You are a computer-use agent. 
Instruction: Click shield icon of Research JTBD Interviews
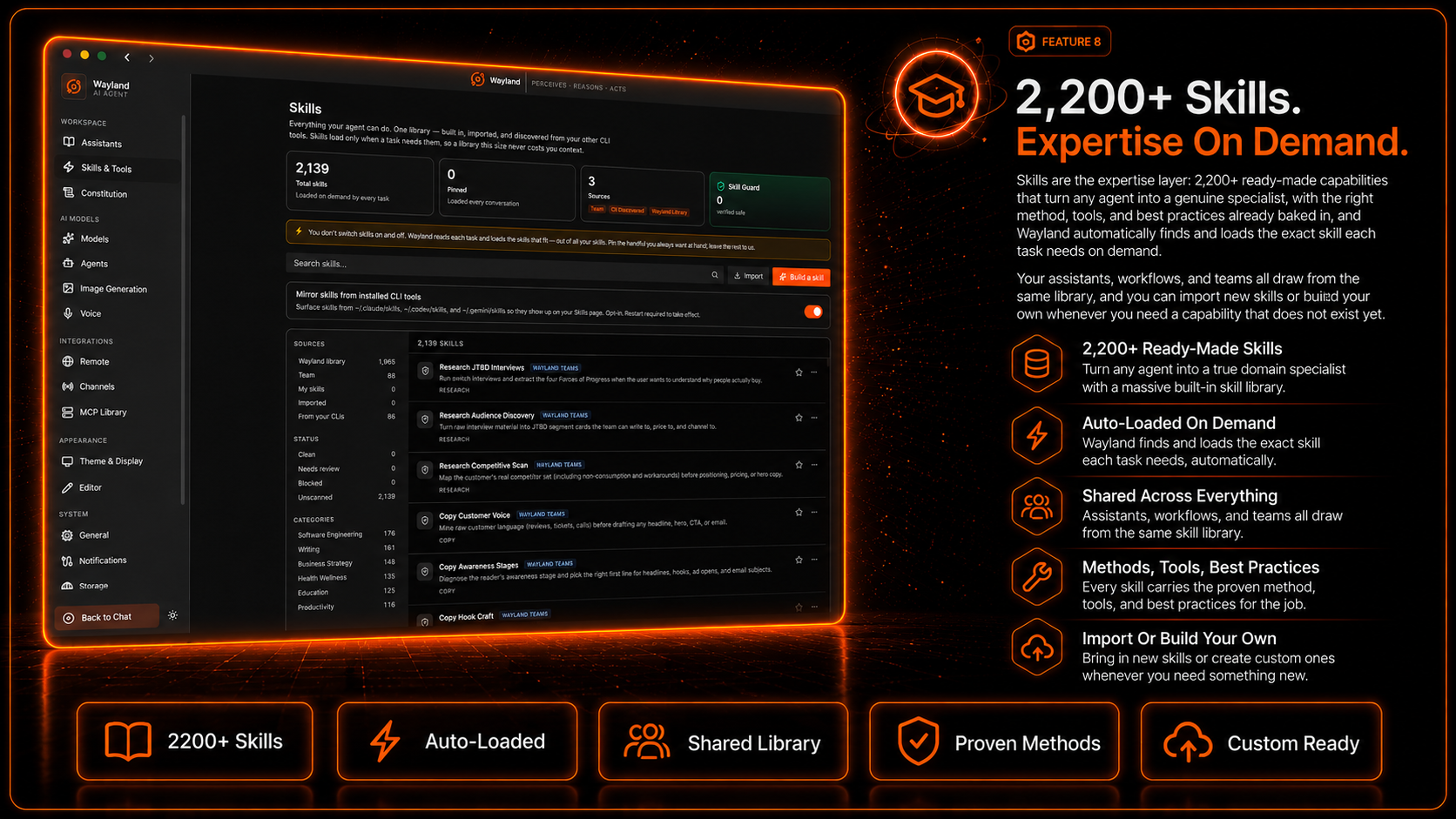tap(425, 371)
